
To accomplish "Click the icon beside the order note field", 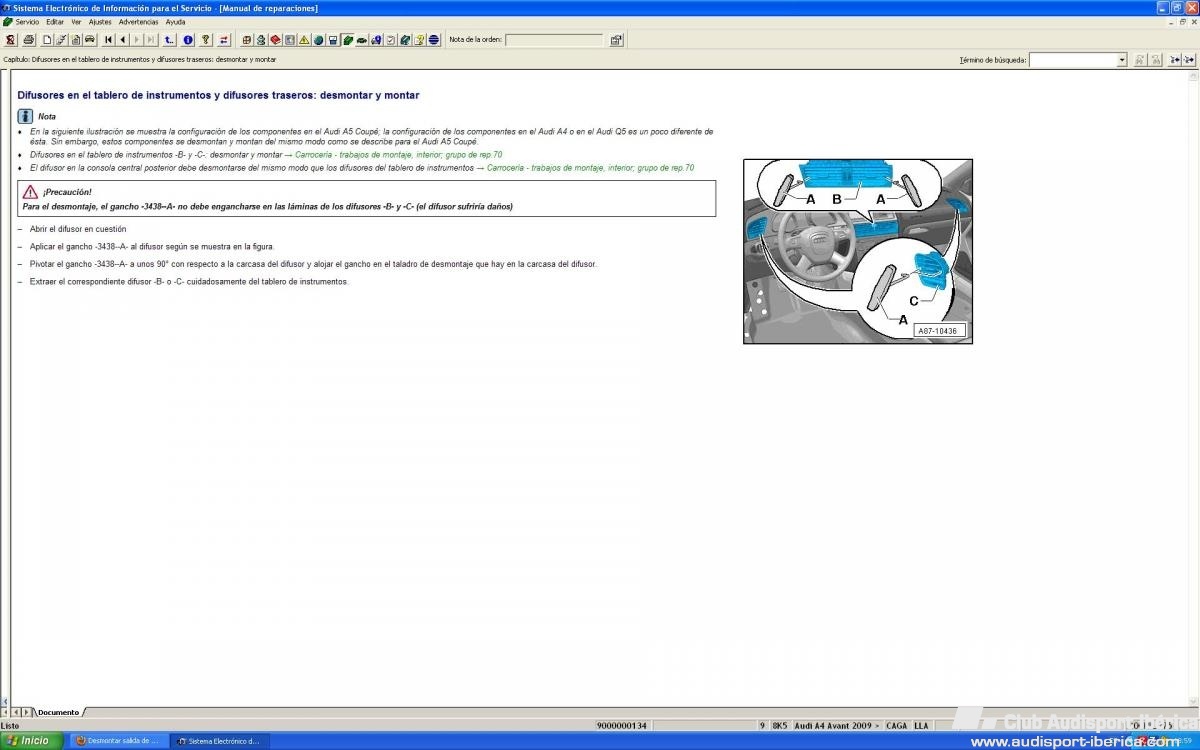I will click(616, 40).
